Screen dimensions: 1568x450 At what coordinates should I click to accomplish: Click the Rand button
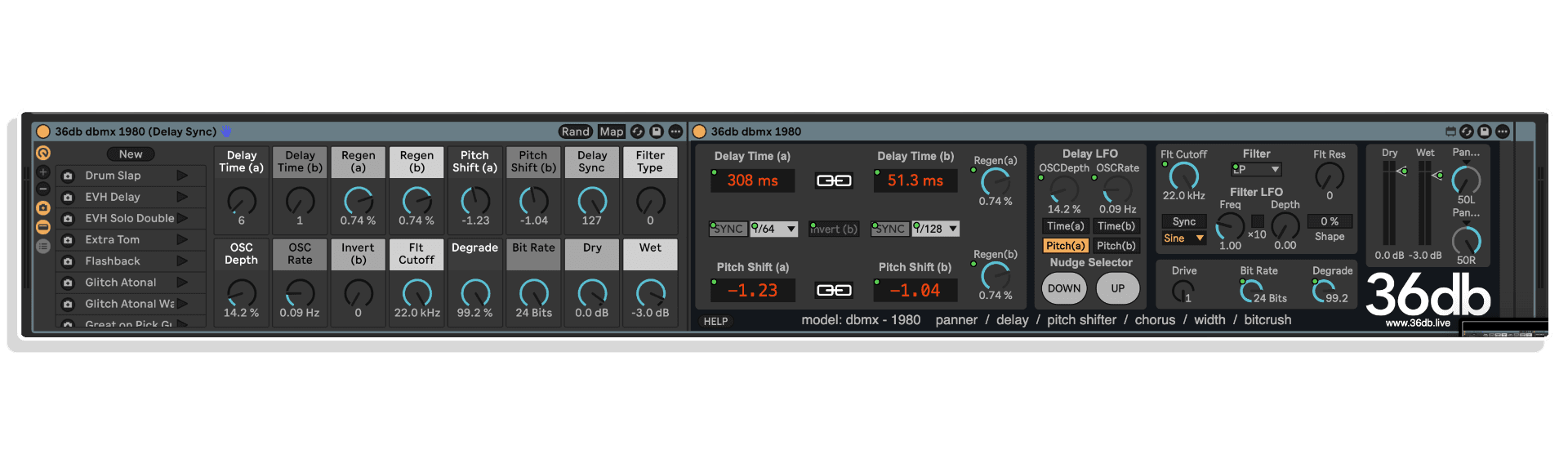575,131
